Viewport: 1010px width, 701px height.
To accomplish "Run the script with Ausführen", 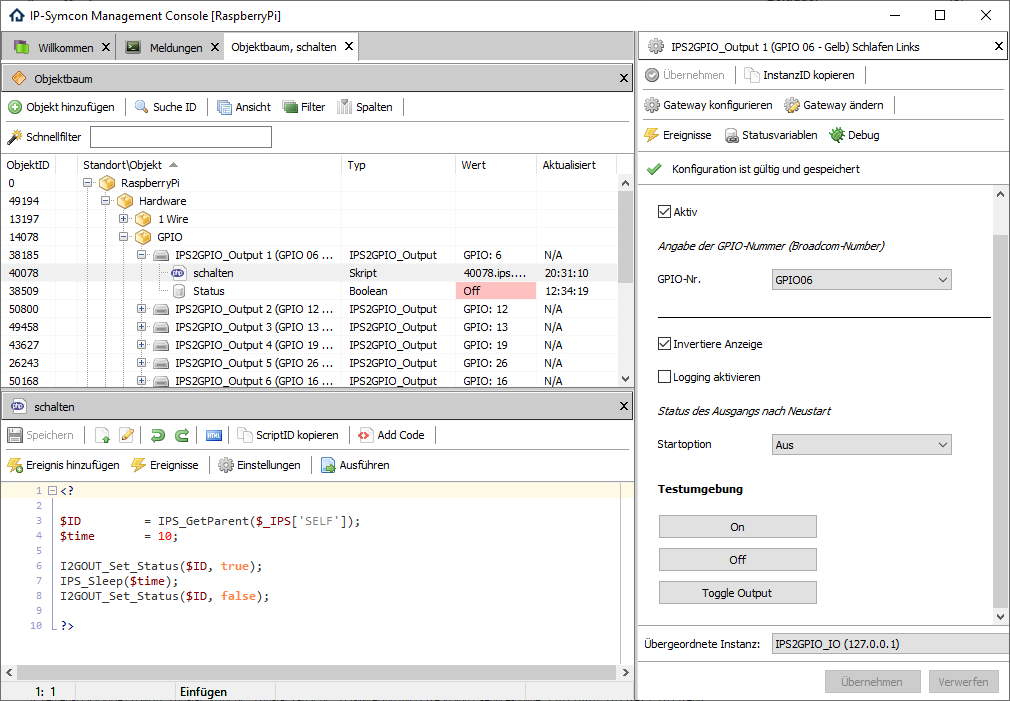I will 356,465.
